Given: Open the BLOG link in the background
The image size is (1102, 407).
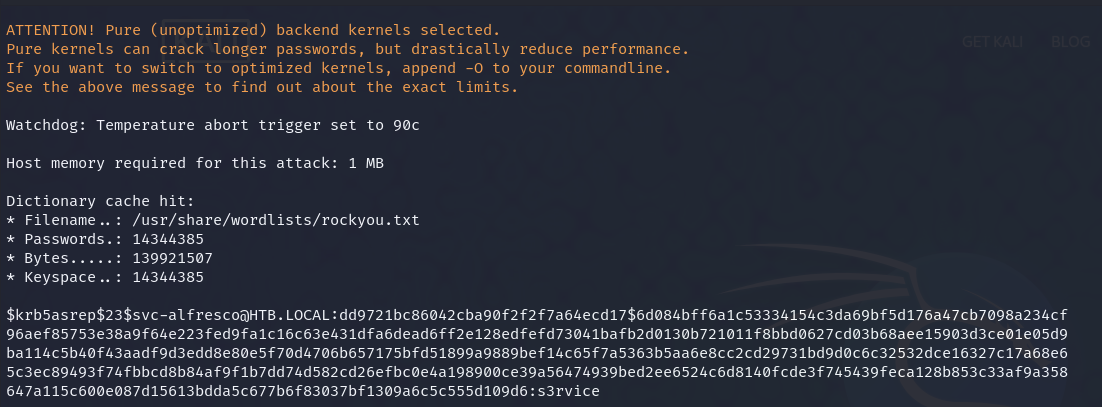Looking at the screenshot, I should [x=1070, y=41].
